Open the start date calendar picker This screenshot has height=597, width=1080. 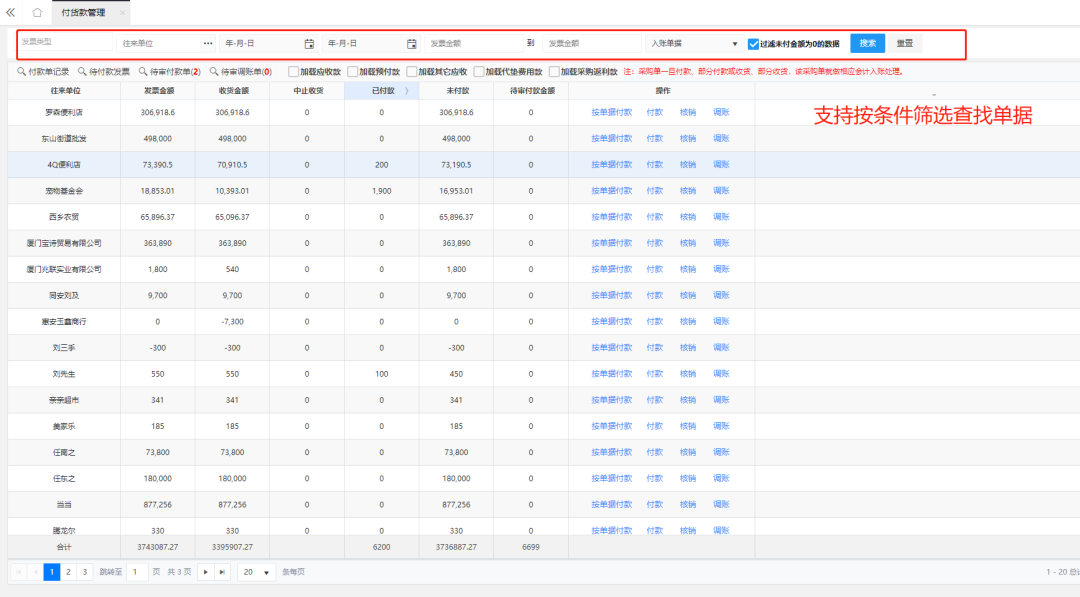tap(309, 44)
